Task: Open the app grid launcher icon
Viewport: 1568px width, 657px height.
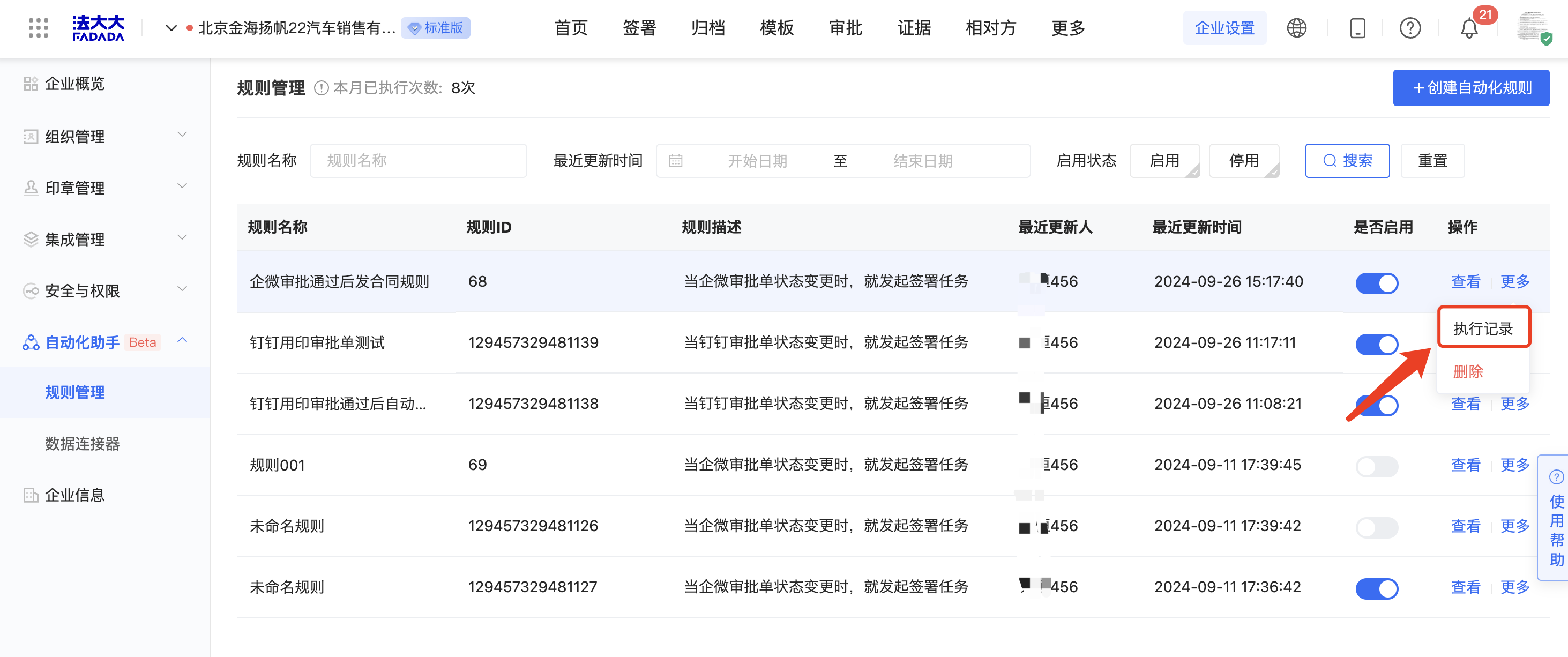Action: point(39,28)
